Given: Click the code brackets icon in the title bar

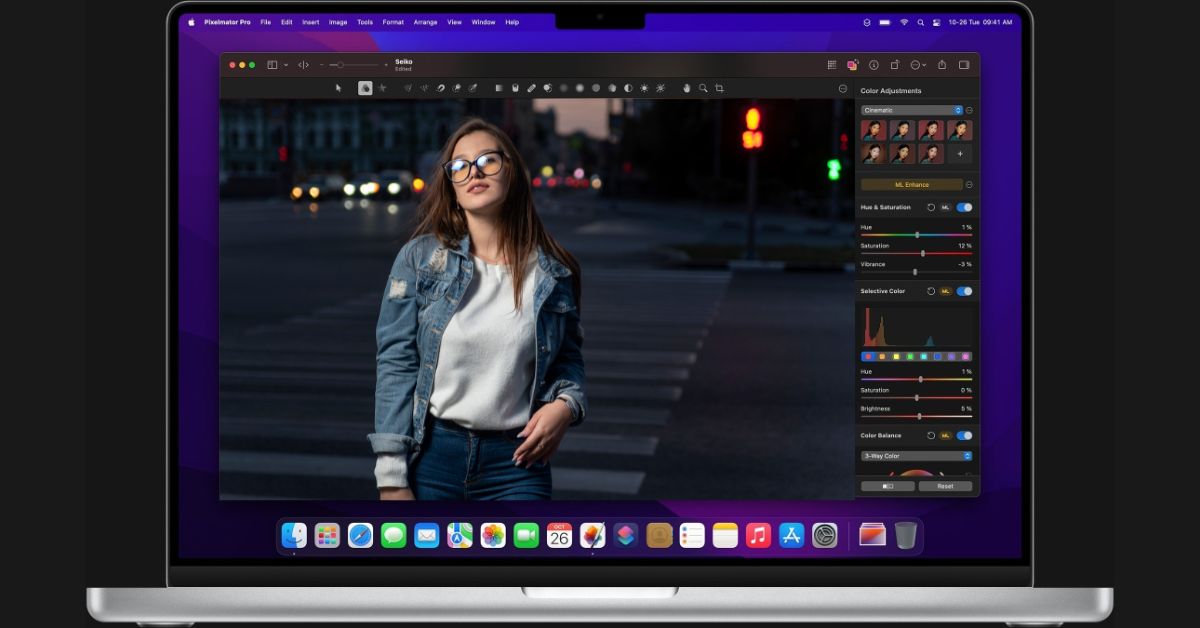Looking at the screenshot, I should 303,65.
